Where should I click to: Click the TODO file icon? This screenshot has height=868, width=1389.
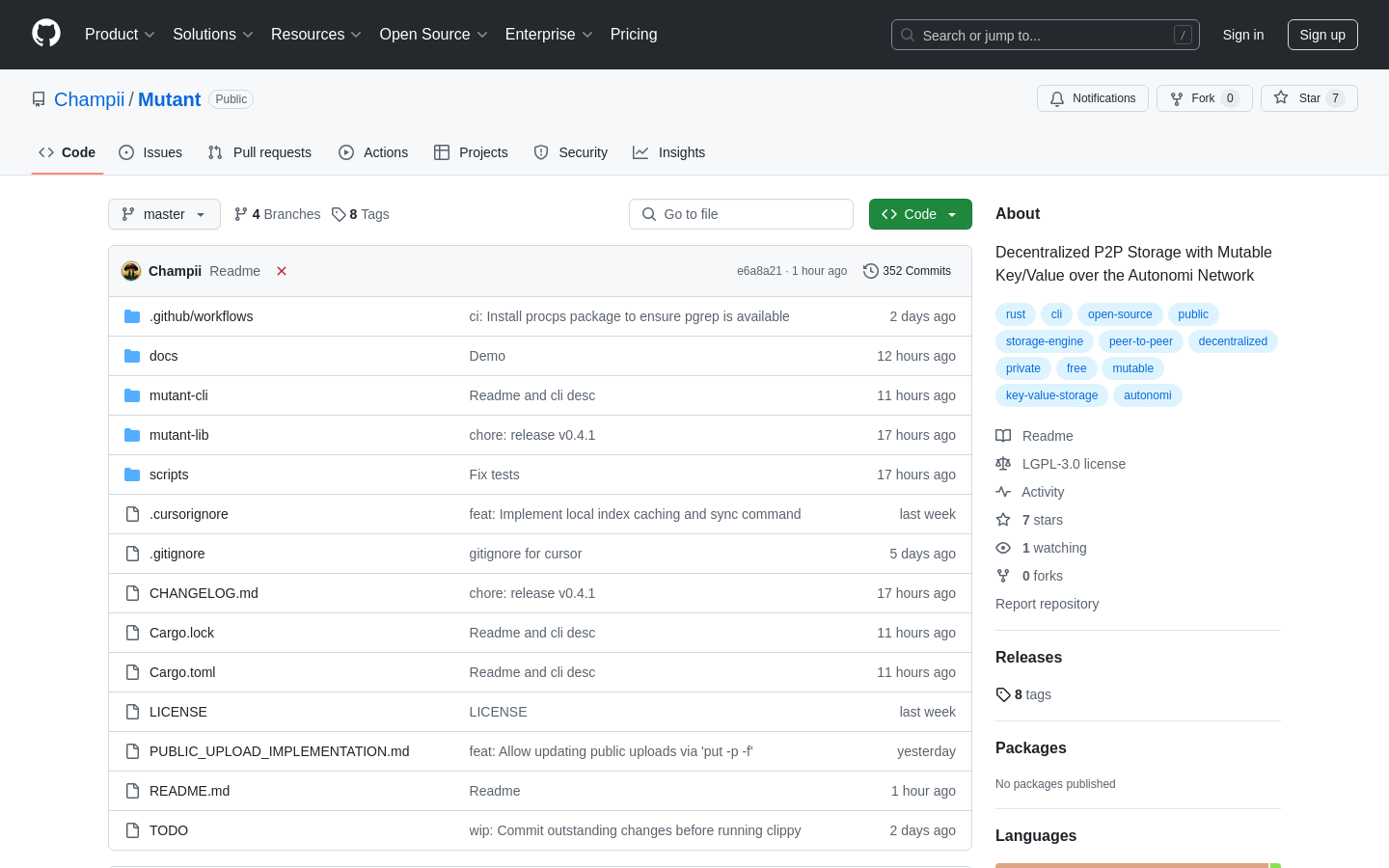pyautogui.click(x=132, y=830)
